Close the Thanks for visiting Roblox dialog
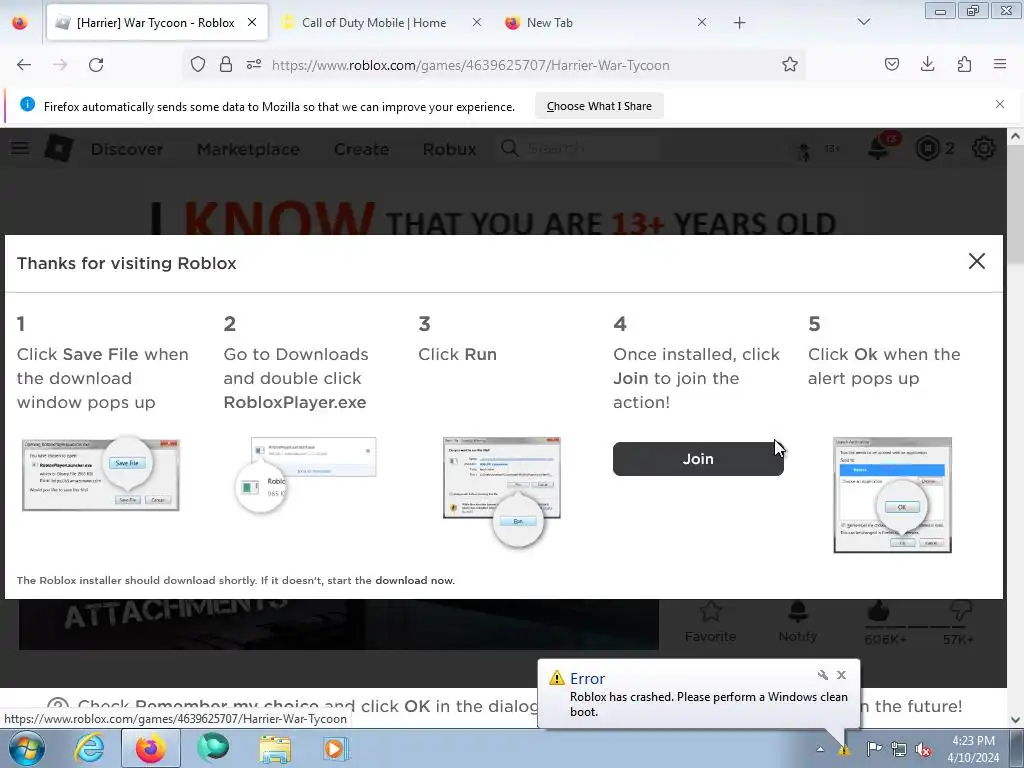 [976, 261]
